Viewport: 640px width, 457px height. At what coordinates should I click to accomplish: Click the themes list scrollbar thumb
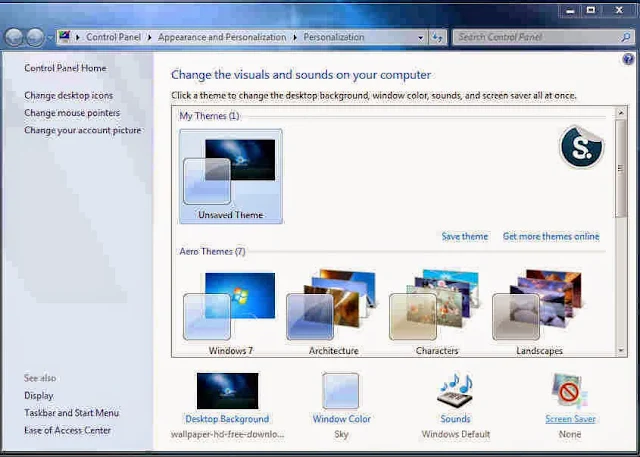click(x=621, y=168)
